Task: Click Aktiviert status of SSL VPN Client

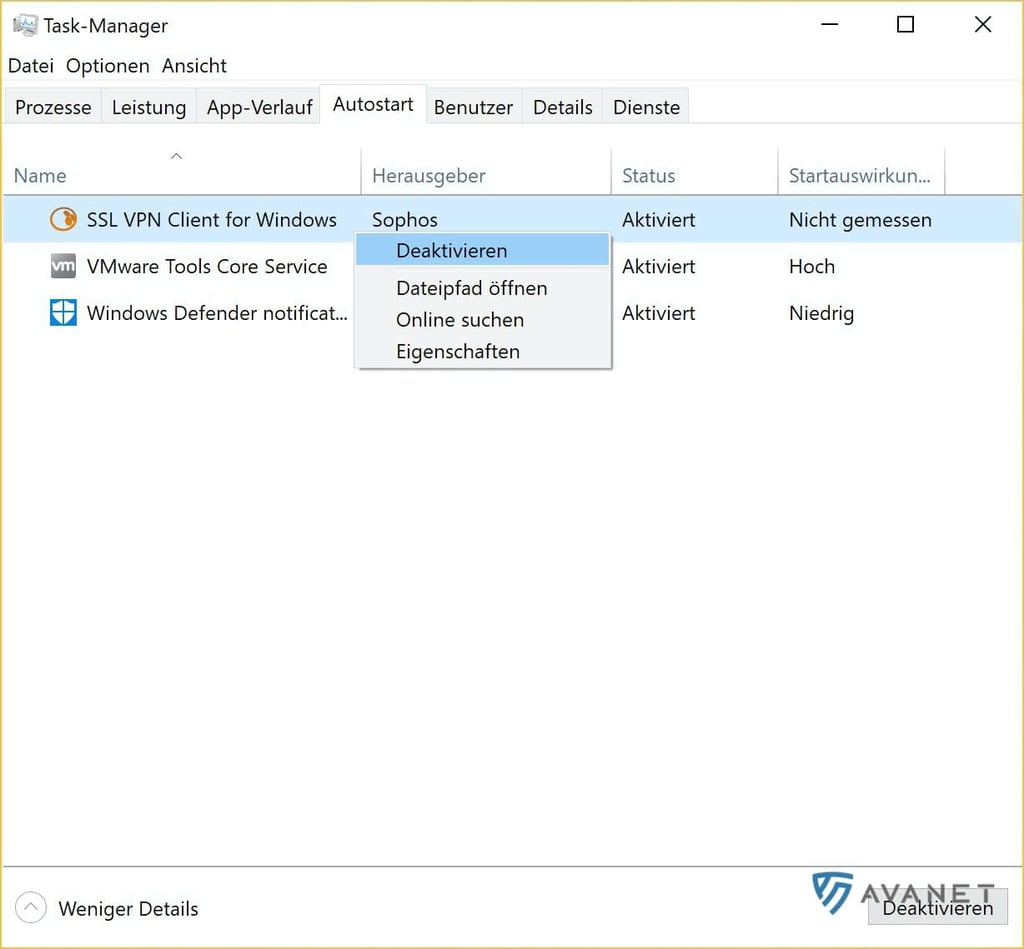Action: pos(658,219)
